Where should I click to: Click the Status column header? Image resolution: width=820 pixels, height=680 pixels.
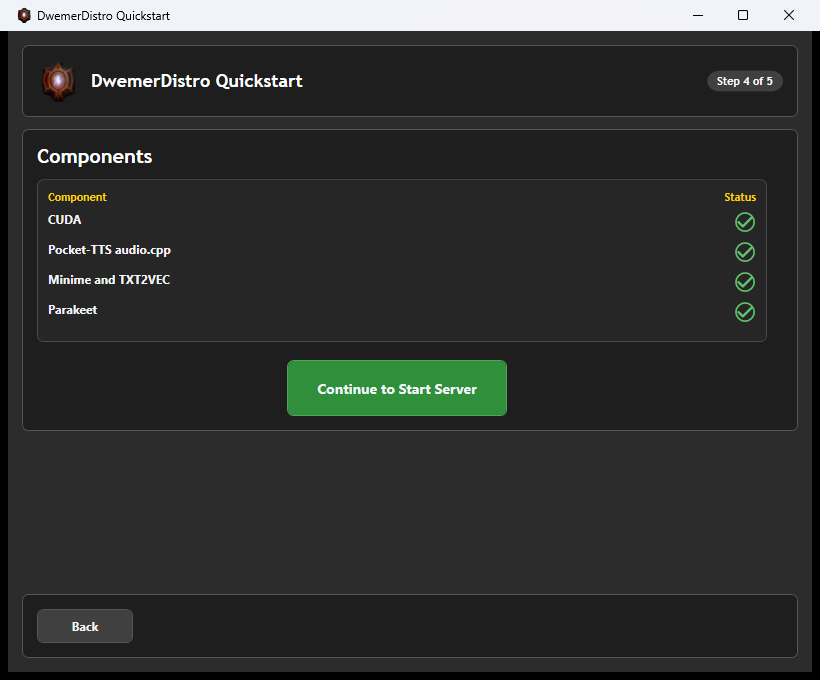pos(740,197)
